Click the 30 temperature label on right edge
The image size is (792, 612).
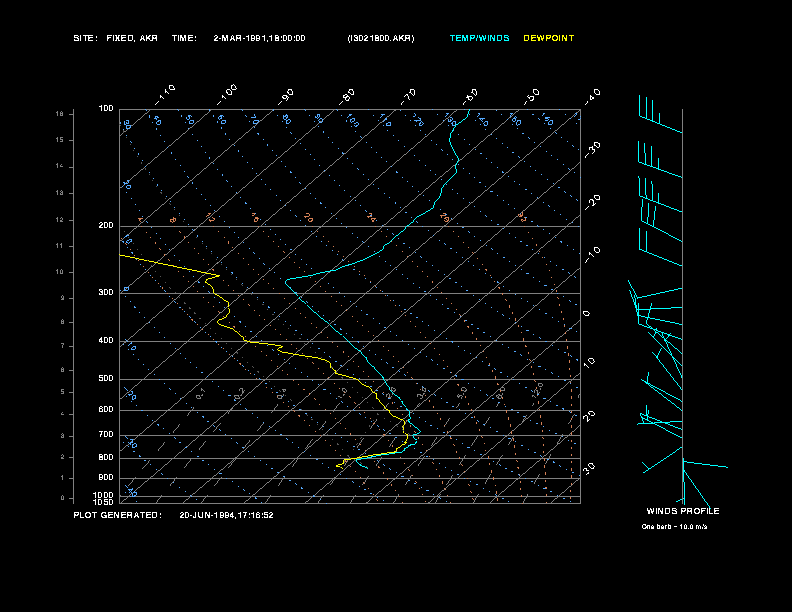(x=589, y=468)
